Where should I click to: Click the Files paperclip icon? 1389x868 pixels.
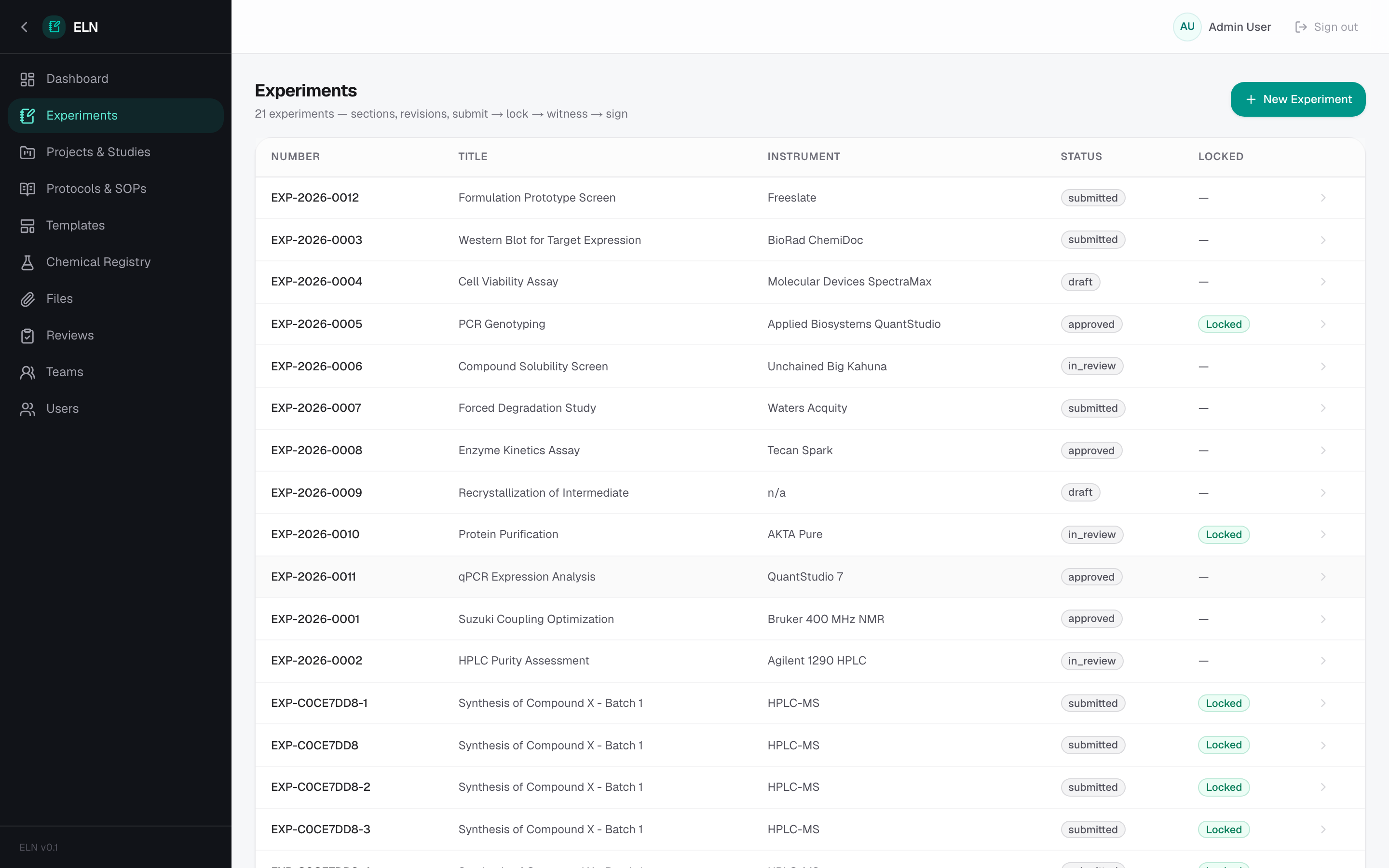27,299
